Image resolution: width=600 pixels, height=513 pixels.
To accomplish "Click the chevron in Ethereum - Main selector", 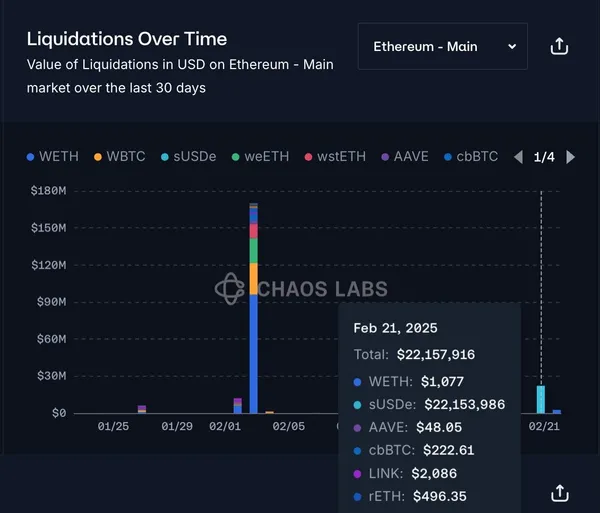I will 512,47.
